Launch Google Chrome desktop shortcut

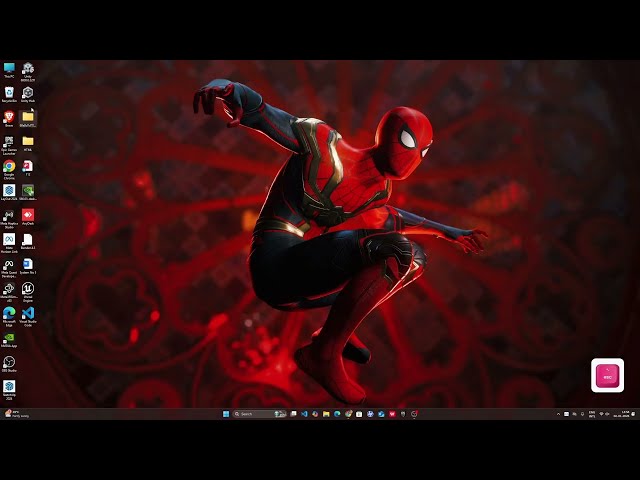point(9,170)
